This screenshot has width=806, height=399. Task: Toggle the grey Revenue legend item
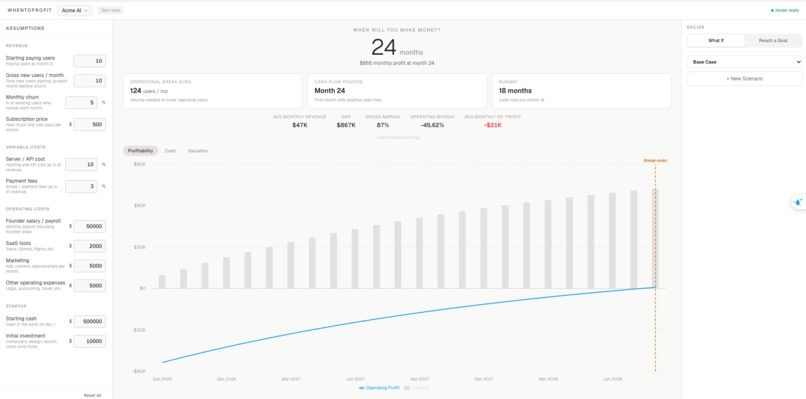coord(416,388)
